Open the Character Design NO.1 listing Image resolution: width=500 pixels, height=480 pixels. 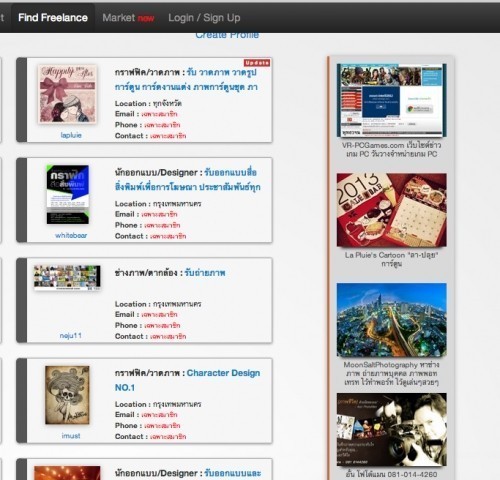187,380
